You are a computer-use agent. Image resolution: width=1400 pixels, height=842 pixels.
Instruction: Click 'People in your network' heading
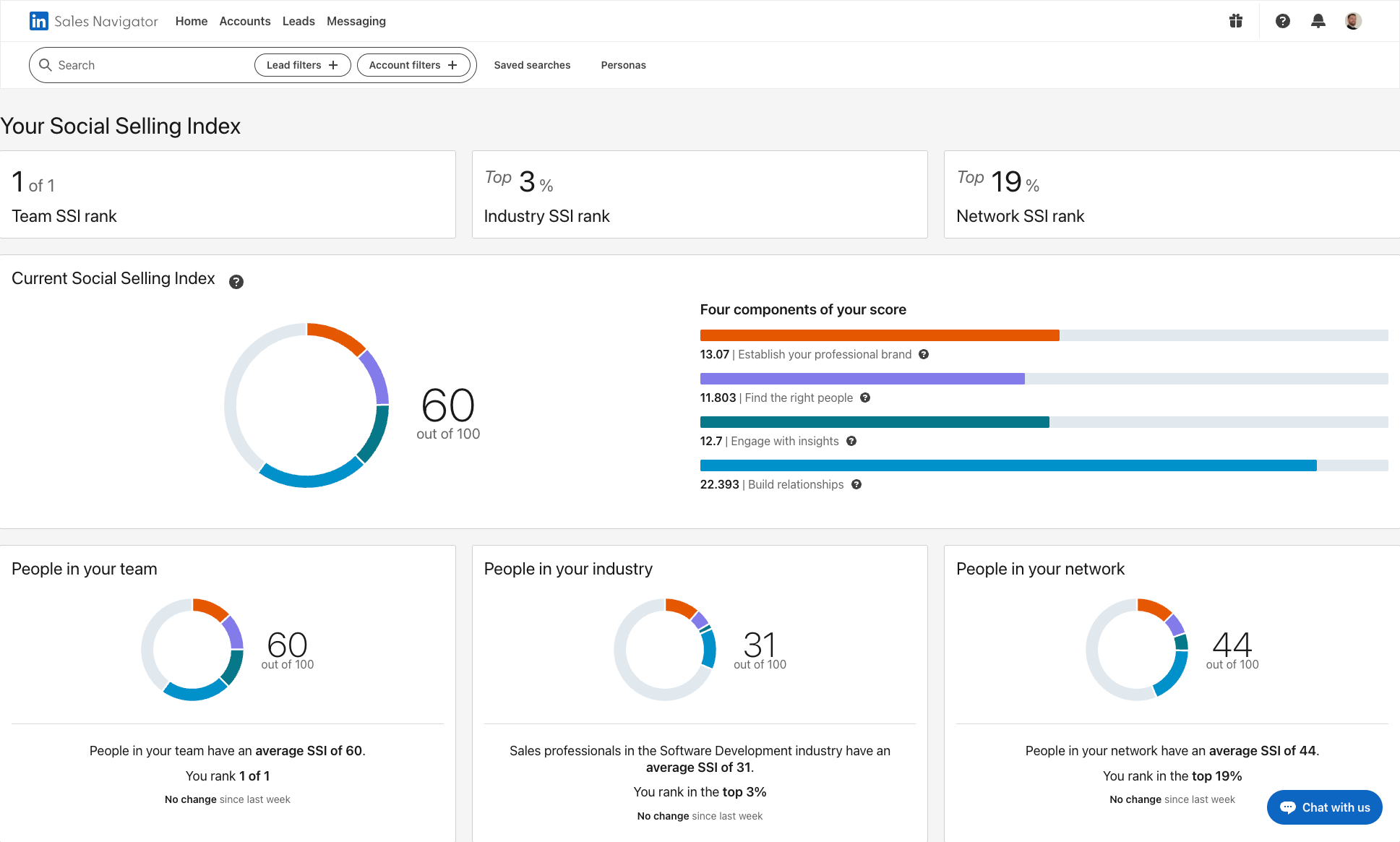click(1040, 569)
